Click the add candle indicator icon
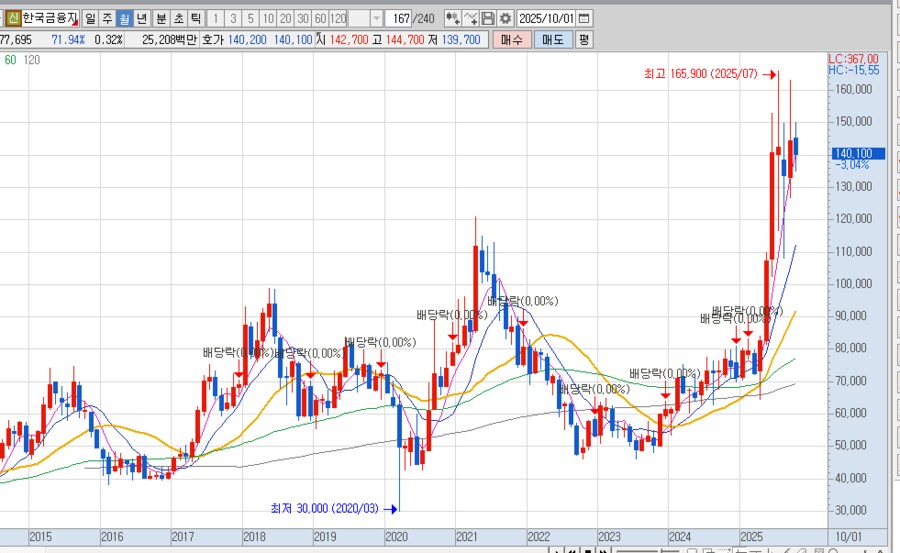Screen dimensions: 900x553 452,18
